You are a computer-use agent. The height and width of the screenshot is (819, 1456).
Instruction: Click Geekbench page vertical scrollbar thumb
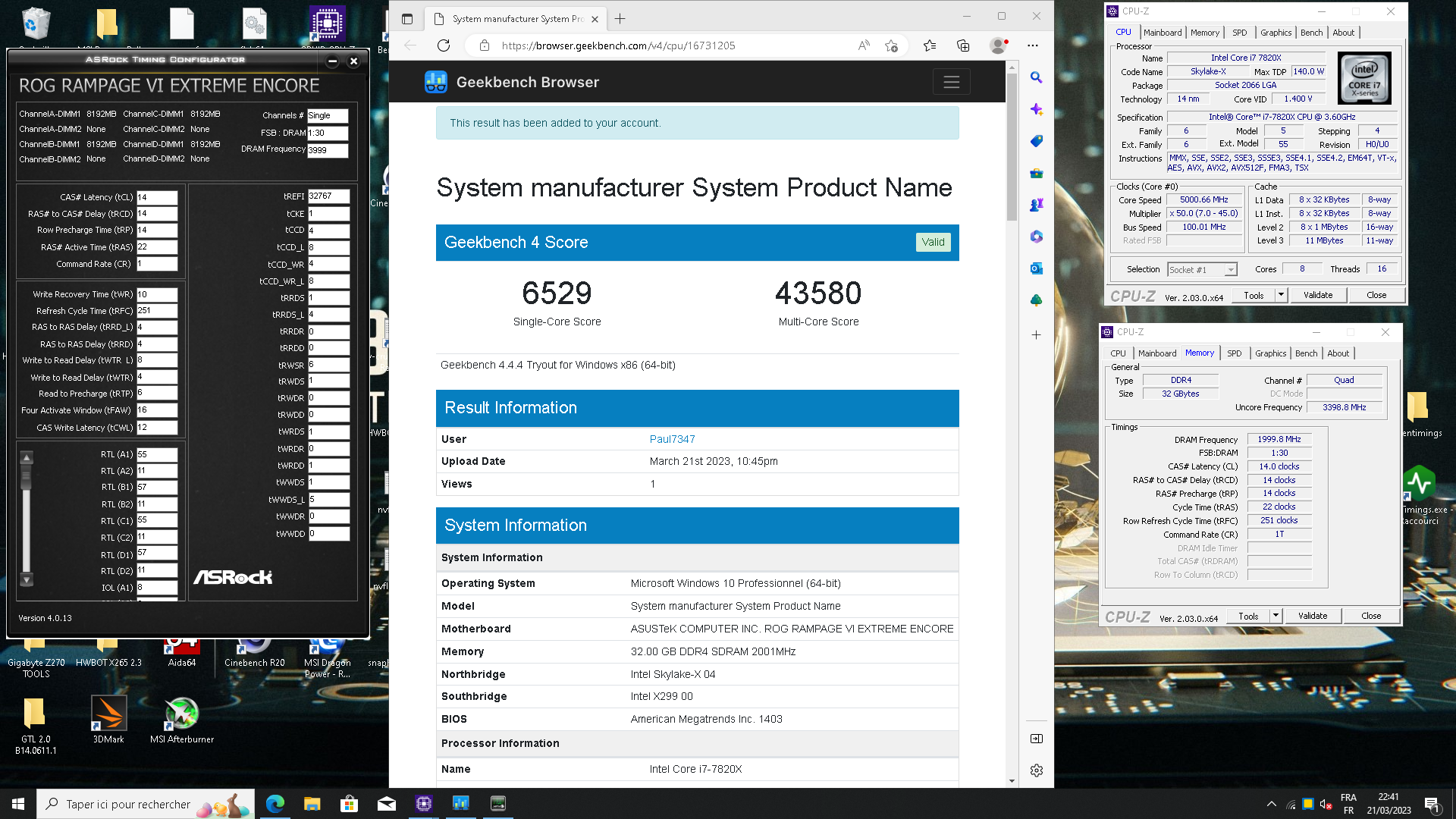(1011, 148)
